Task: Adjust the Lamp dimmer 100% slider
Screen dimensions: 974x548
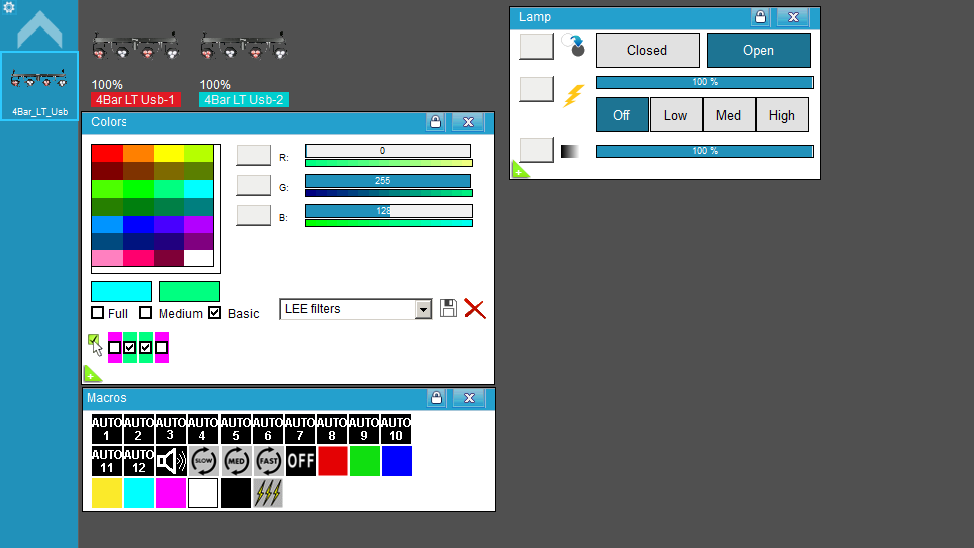Action: tap(704, 151)
